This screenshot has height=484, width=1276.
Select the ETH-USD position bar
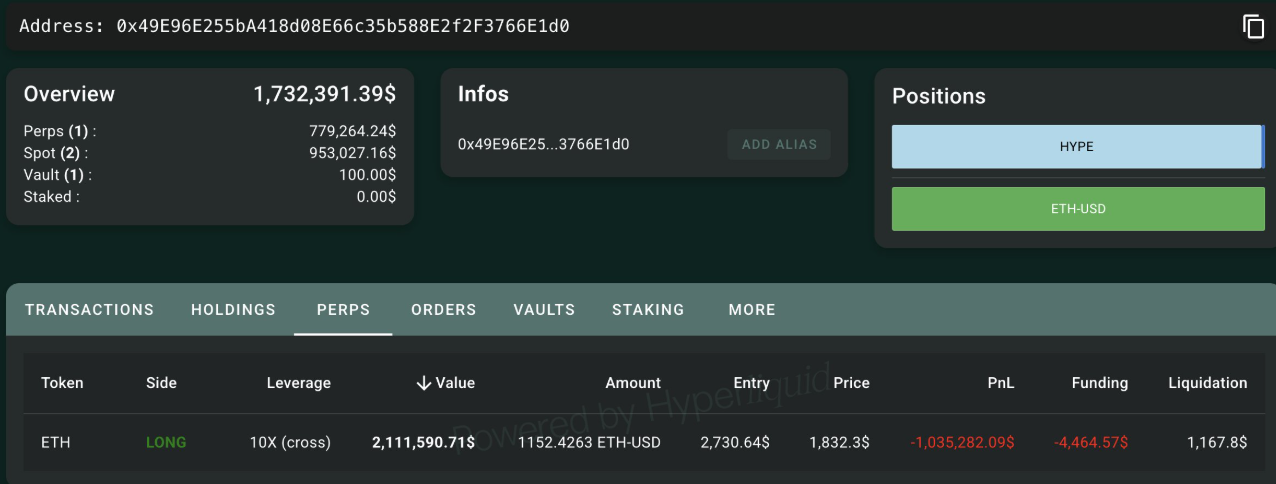pyautogui.click(x=1077, y=209)
